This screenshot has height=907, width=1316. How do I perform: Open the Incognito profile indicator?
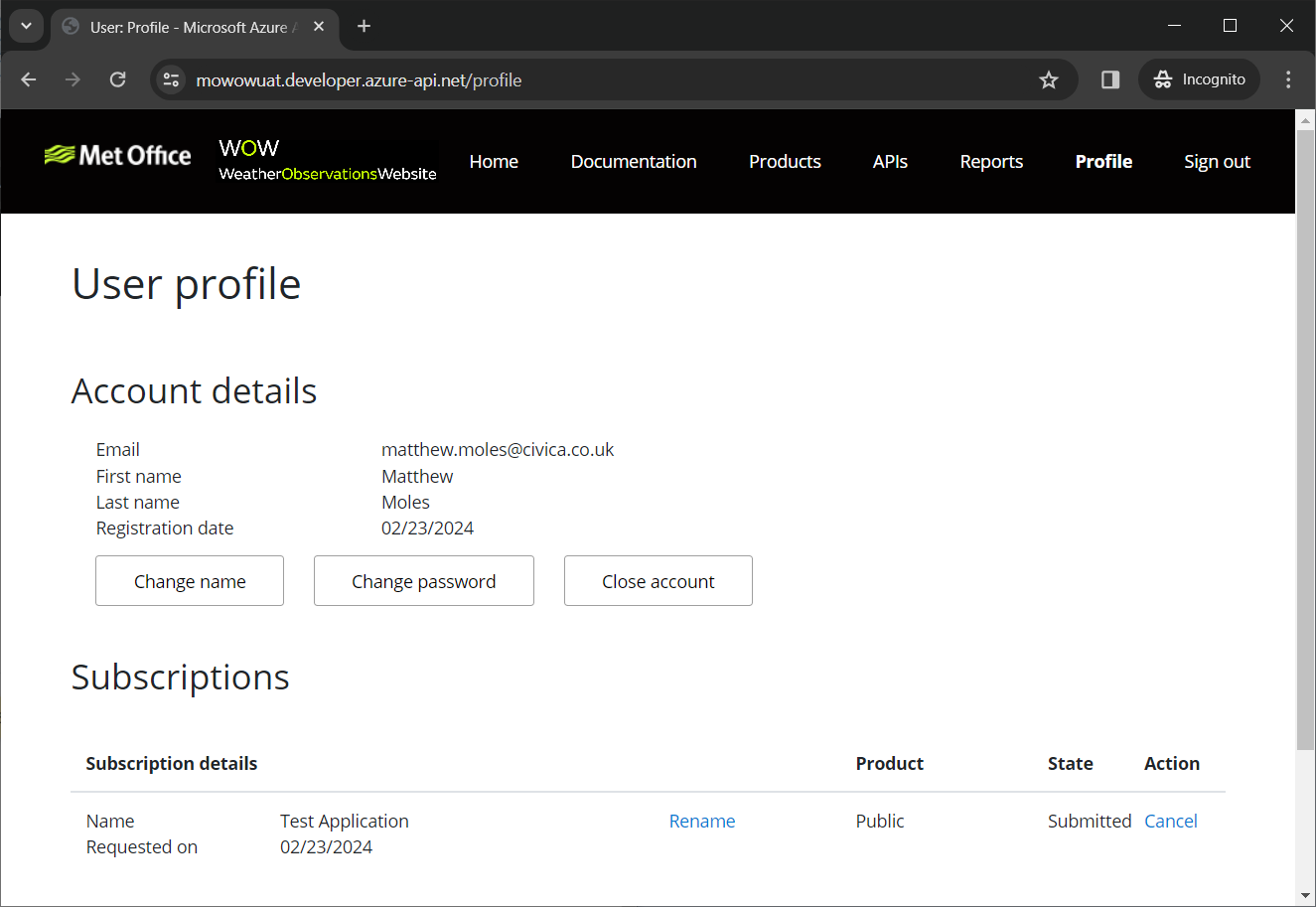[x=1199, y=79]
